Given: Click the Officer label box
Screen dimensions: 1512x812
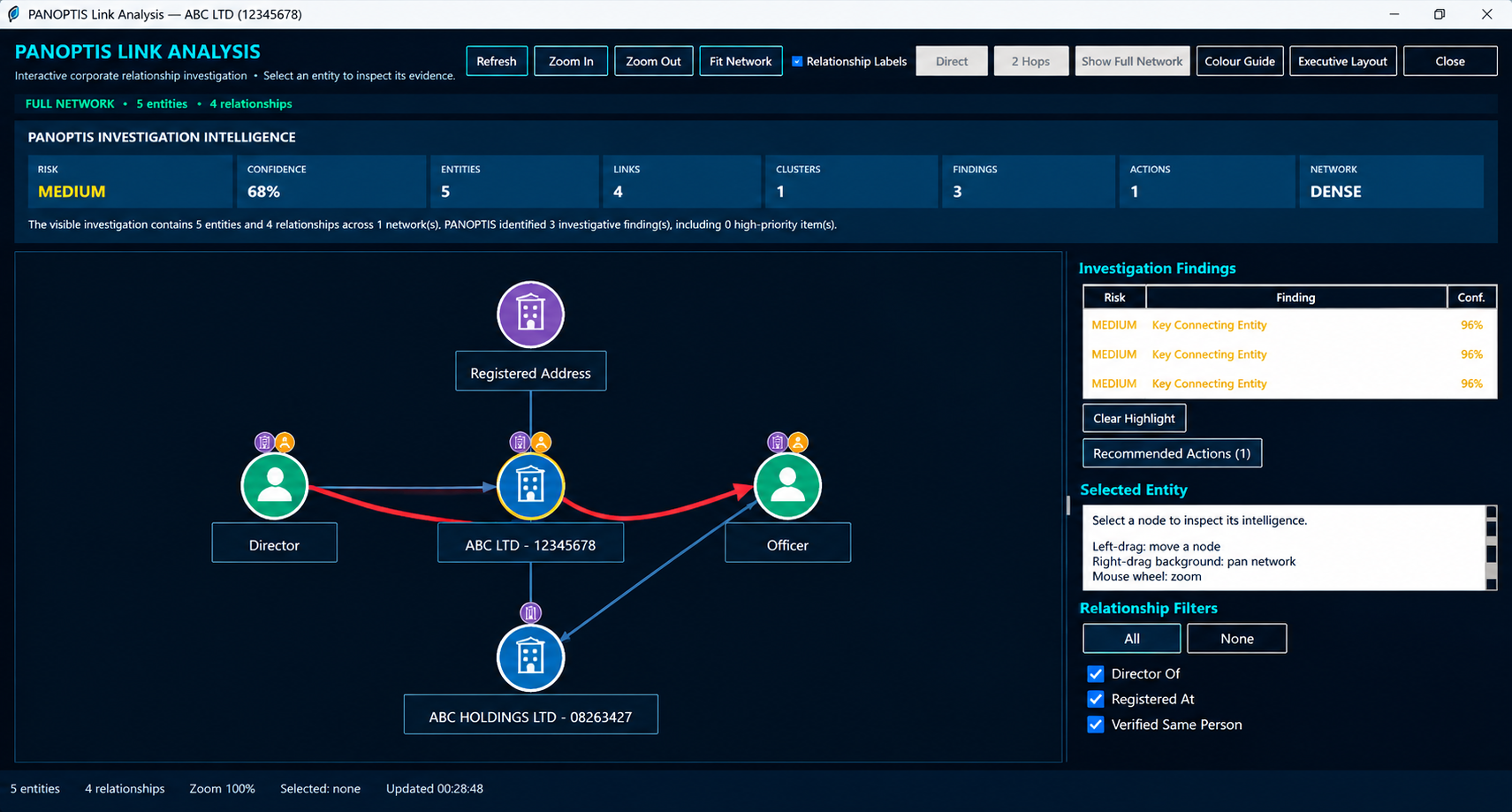Looking at the screenshot, I should tap(787, 544).
